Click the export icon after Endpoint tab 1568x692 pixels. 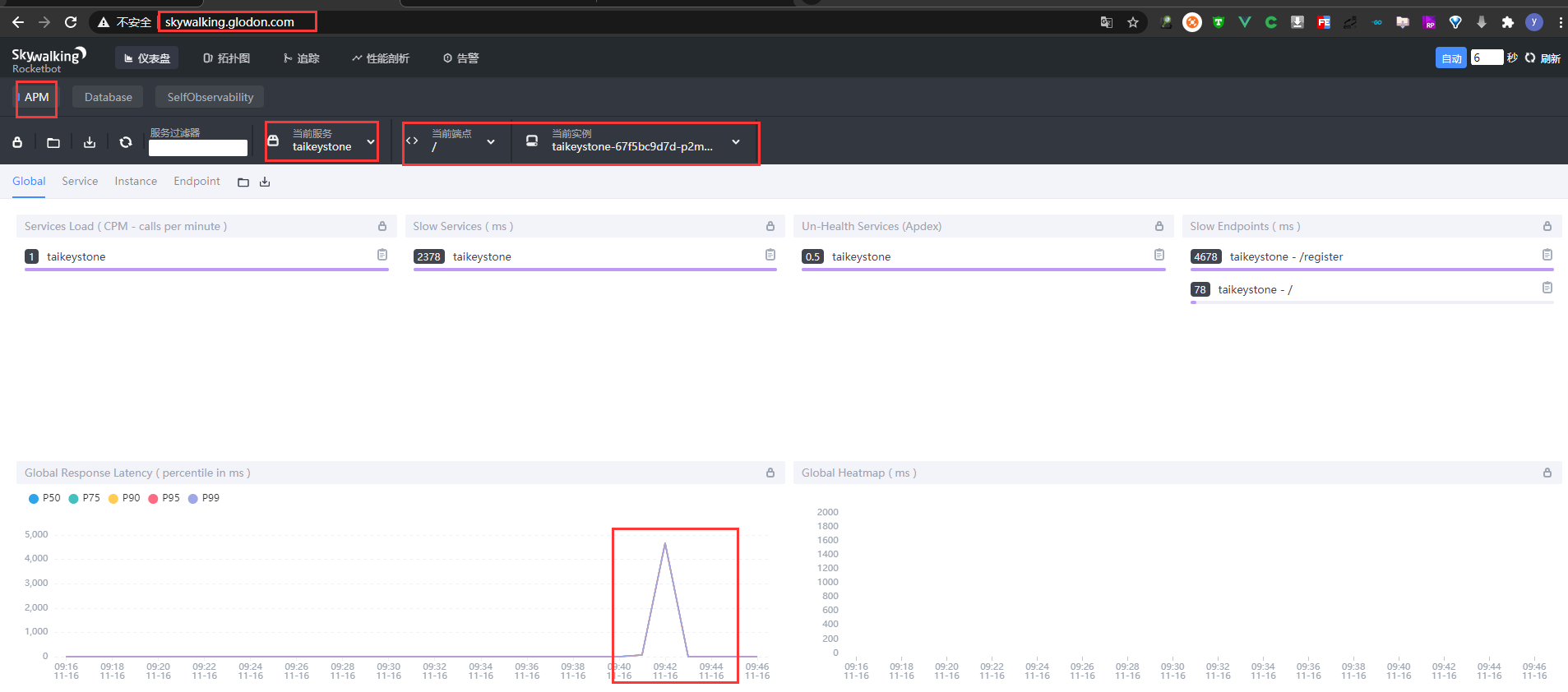pos(265,182)
